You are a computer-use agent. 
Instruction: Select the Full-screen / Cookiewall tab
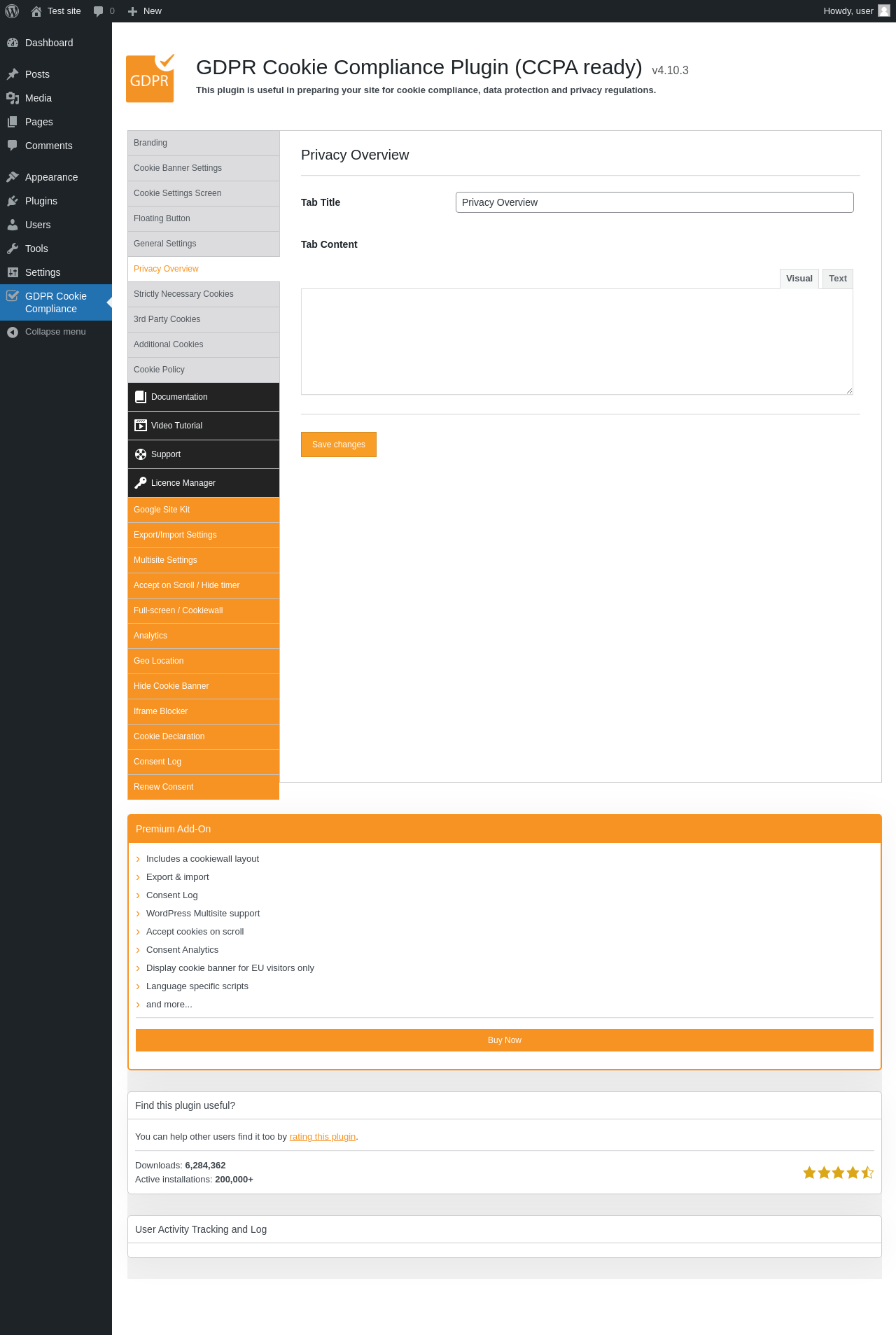point(204,610)
